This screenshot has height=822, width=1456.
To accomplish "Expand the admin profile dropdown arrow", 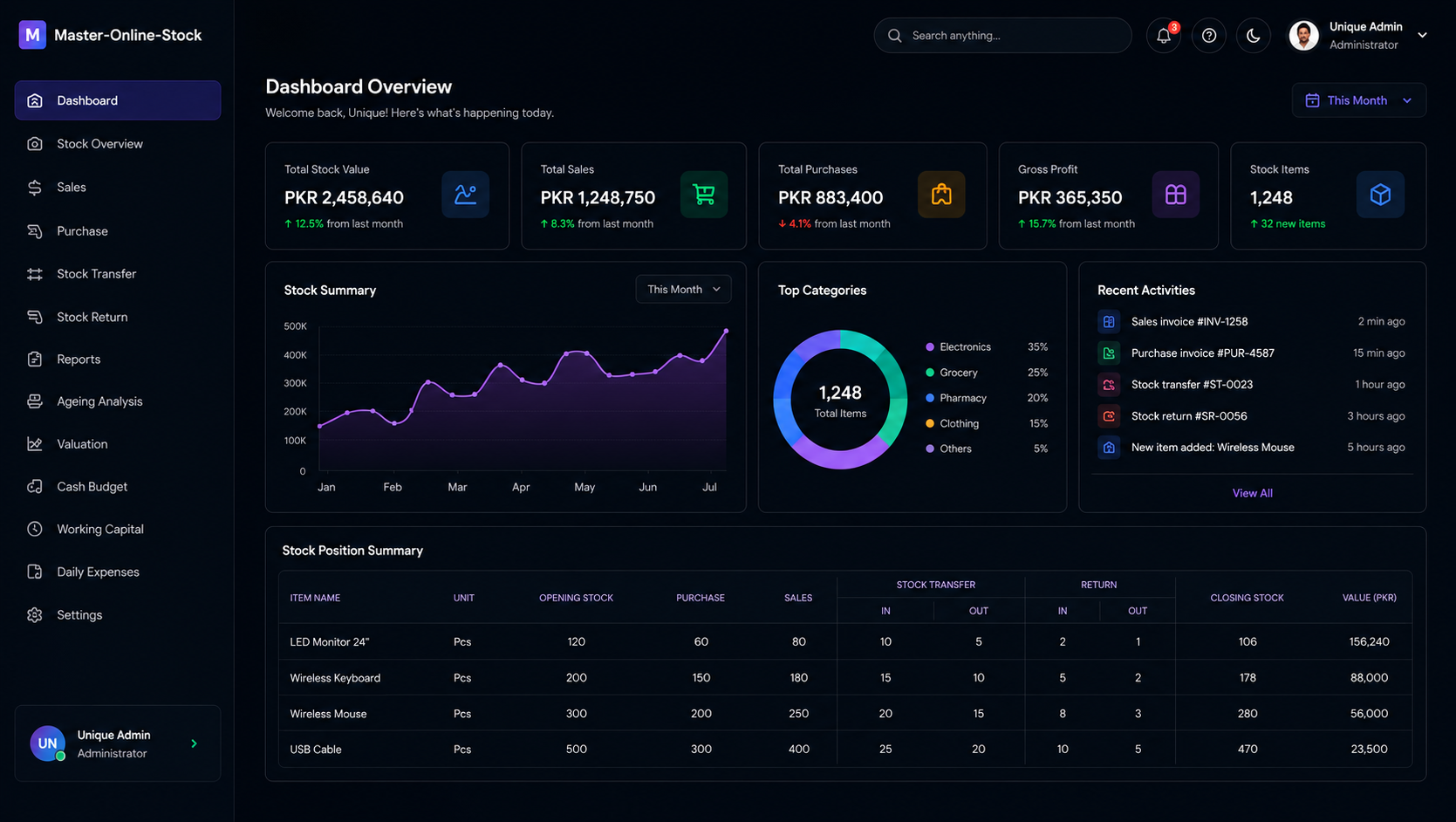I will [x=1422, y=35].
